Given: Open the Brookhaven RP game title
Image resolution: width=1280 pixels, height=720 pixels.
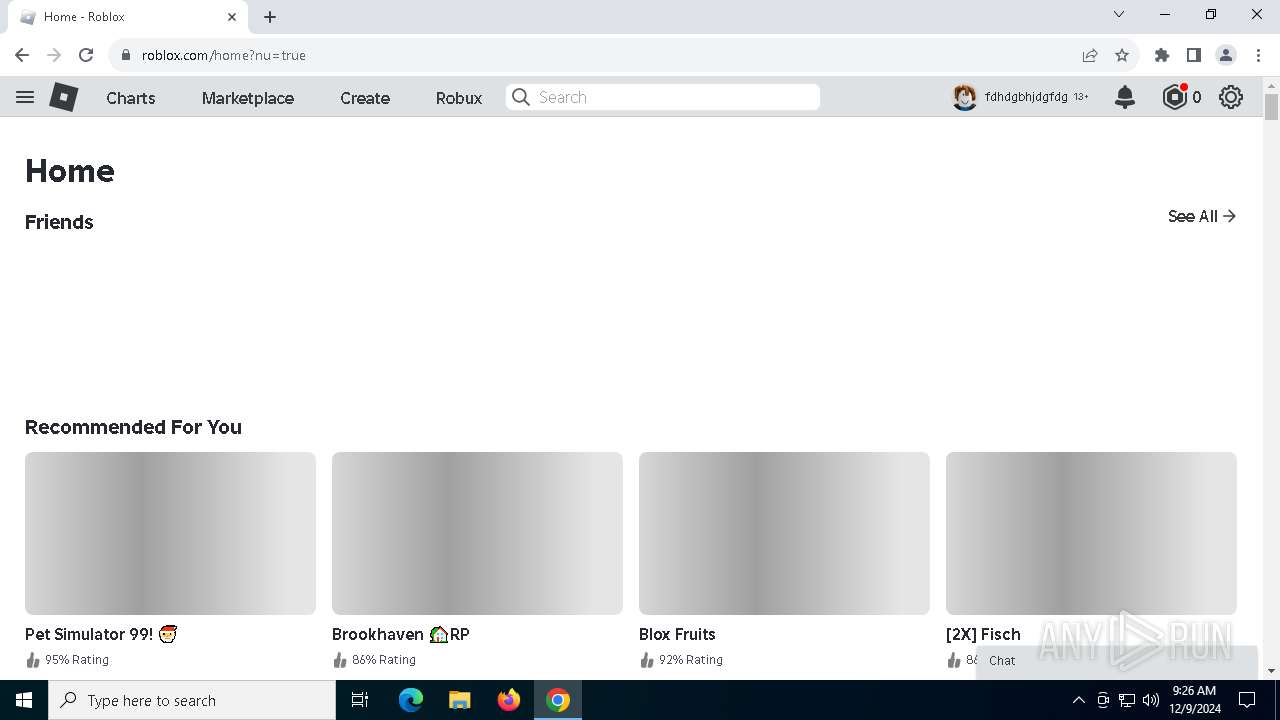Looking at the screenshot, I should (x=401, y=634).
